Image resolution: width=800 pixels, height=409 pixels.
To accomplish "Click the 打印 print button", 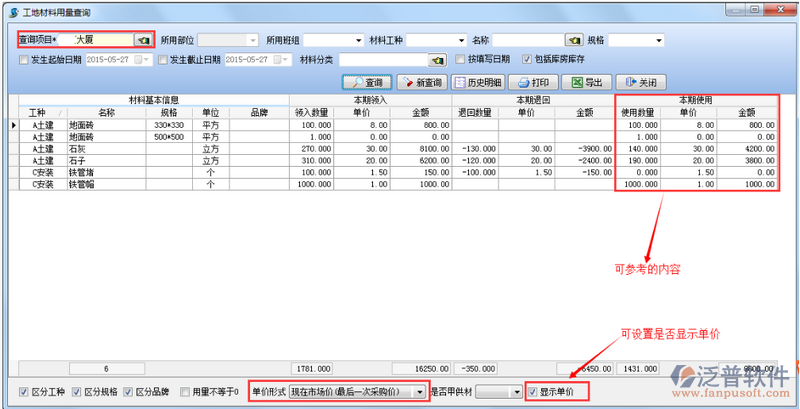I will 532,83.
